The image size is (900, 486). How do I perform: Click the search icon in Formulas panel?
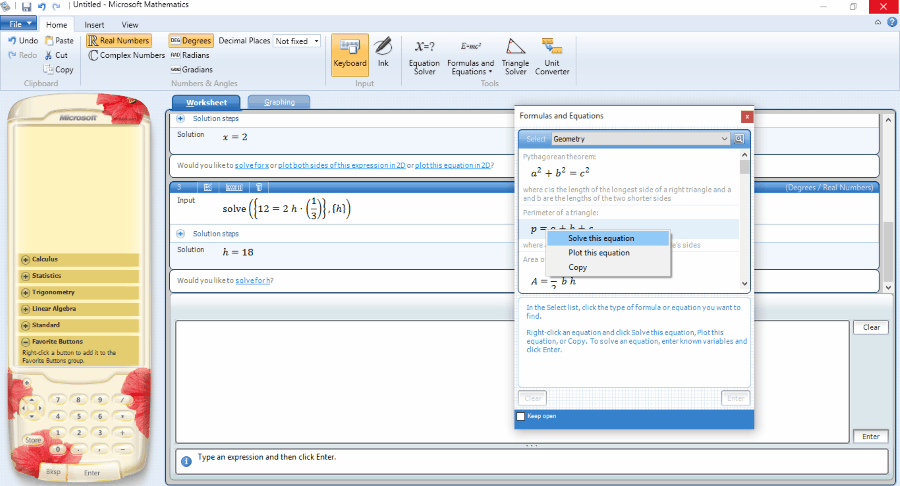(x=739, y=139)
